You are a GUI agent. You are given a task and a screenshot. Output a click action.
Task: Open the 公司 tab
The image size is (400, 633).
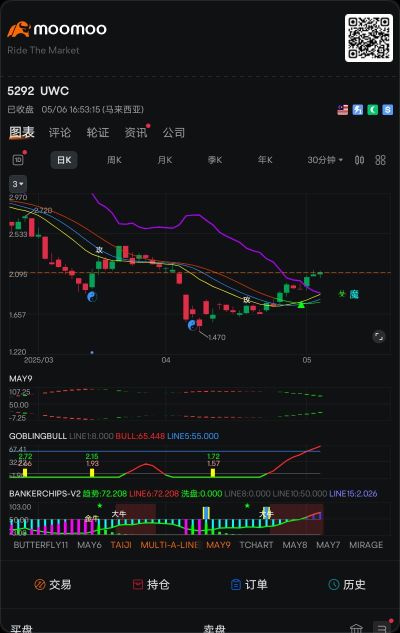click(x=174, y=133)
